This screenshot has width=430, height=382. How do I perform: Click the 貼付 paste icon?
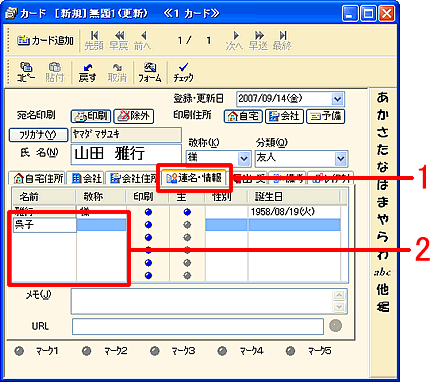[x=55, y=72]
